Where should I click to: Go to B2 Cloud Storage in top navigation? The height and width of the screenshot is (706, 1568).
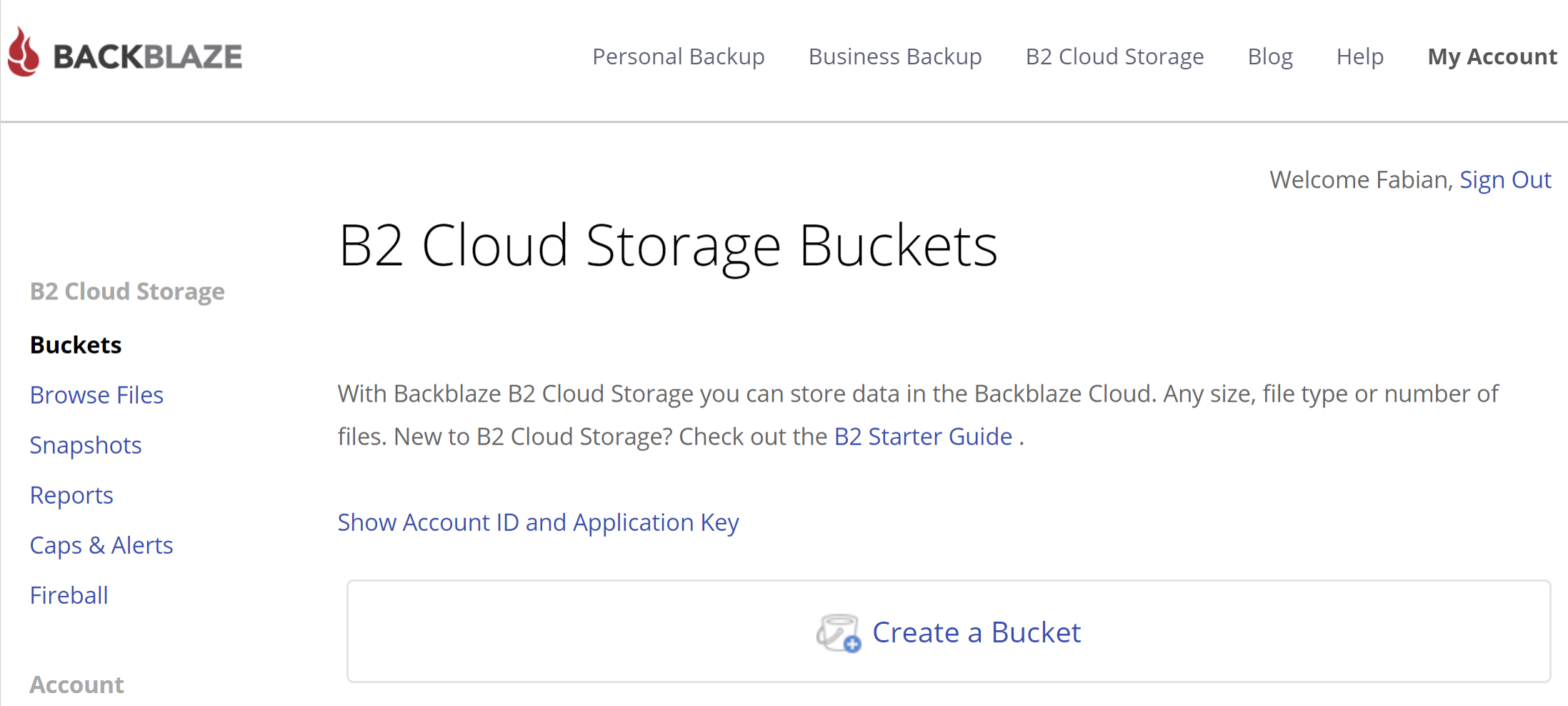(x=1114, y=56)
